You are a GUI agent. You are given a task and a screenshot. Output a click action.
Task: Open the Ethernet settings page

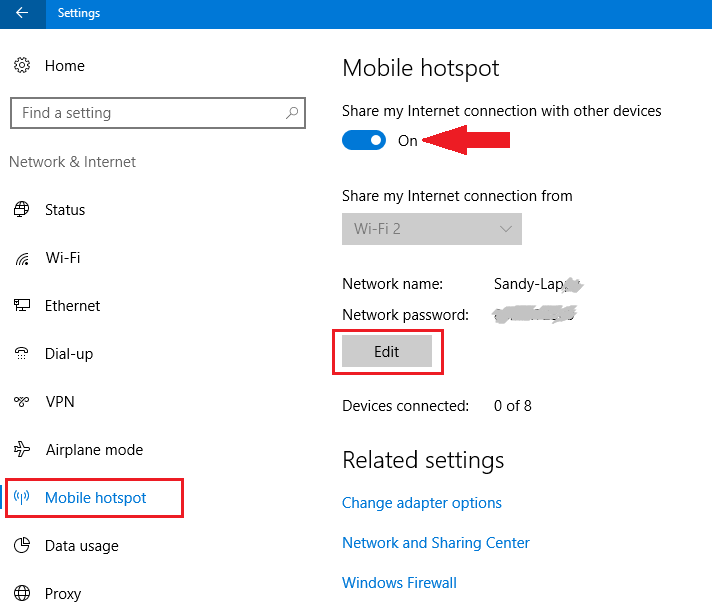[72, 306]
